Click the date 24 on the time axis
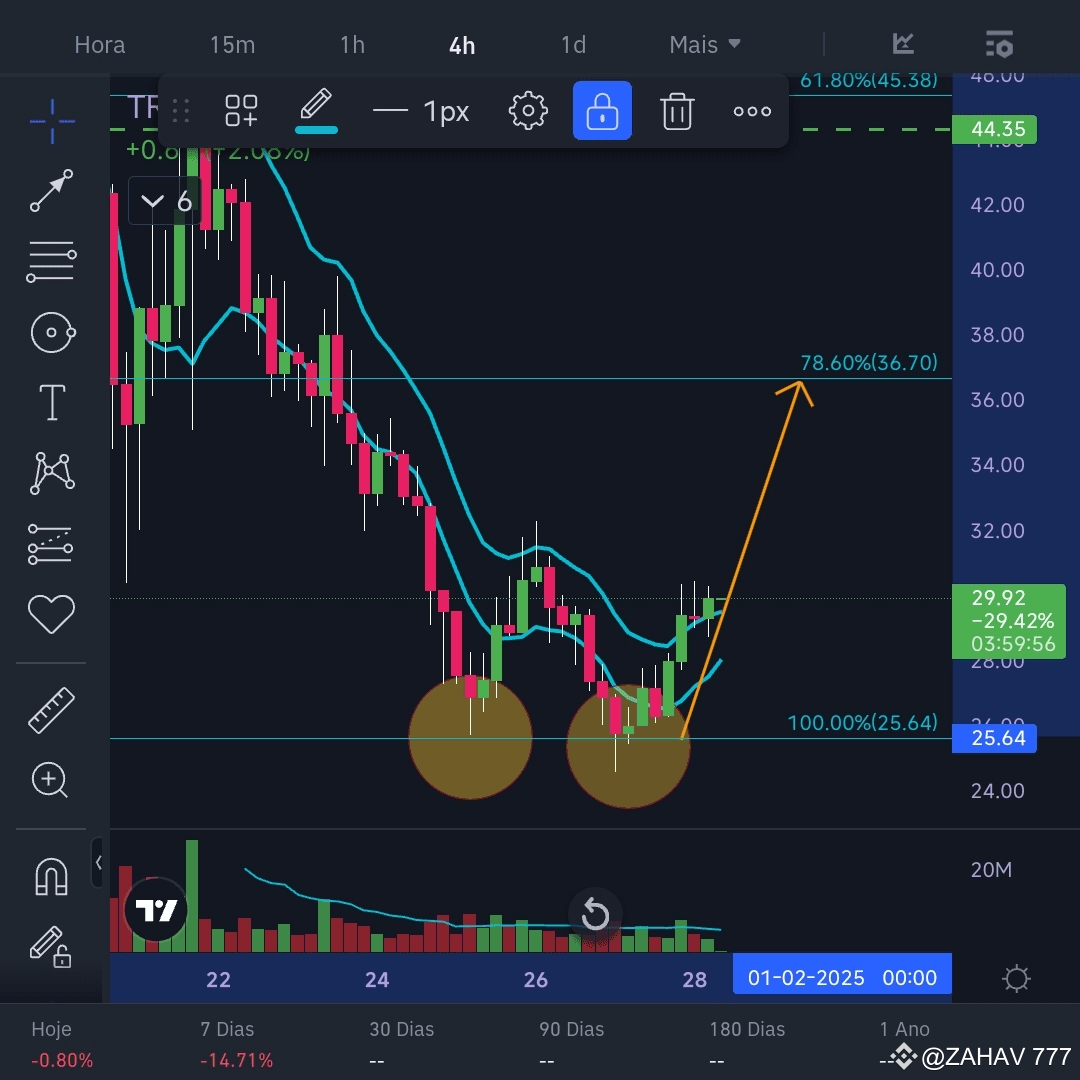Viewport: 1080px width, 1080px height. pyautogui.click(x=377, y=979)
